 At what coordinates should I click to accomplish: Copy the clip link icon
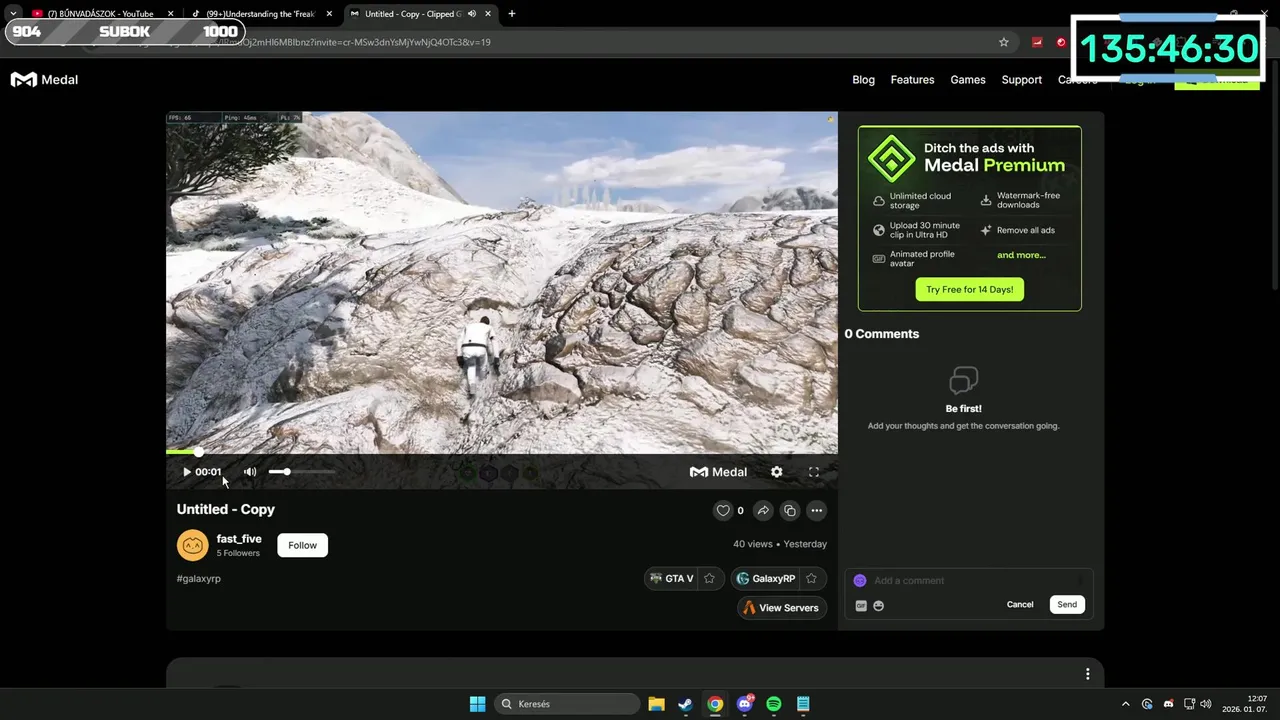pos(790,510)
